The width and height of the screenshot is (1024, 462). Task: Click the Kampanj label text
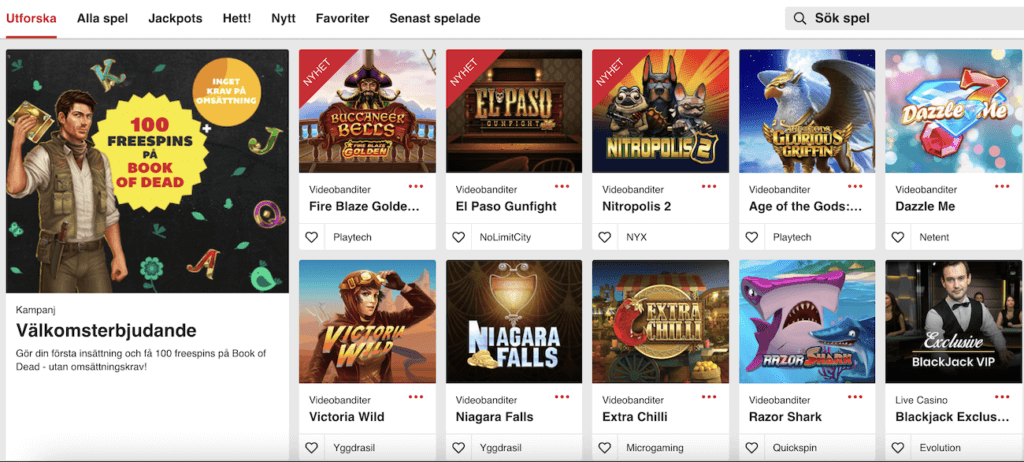coord(34,310)
